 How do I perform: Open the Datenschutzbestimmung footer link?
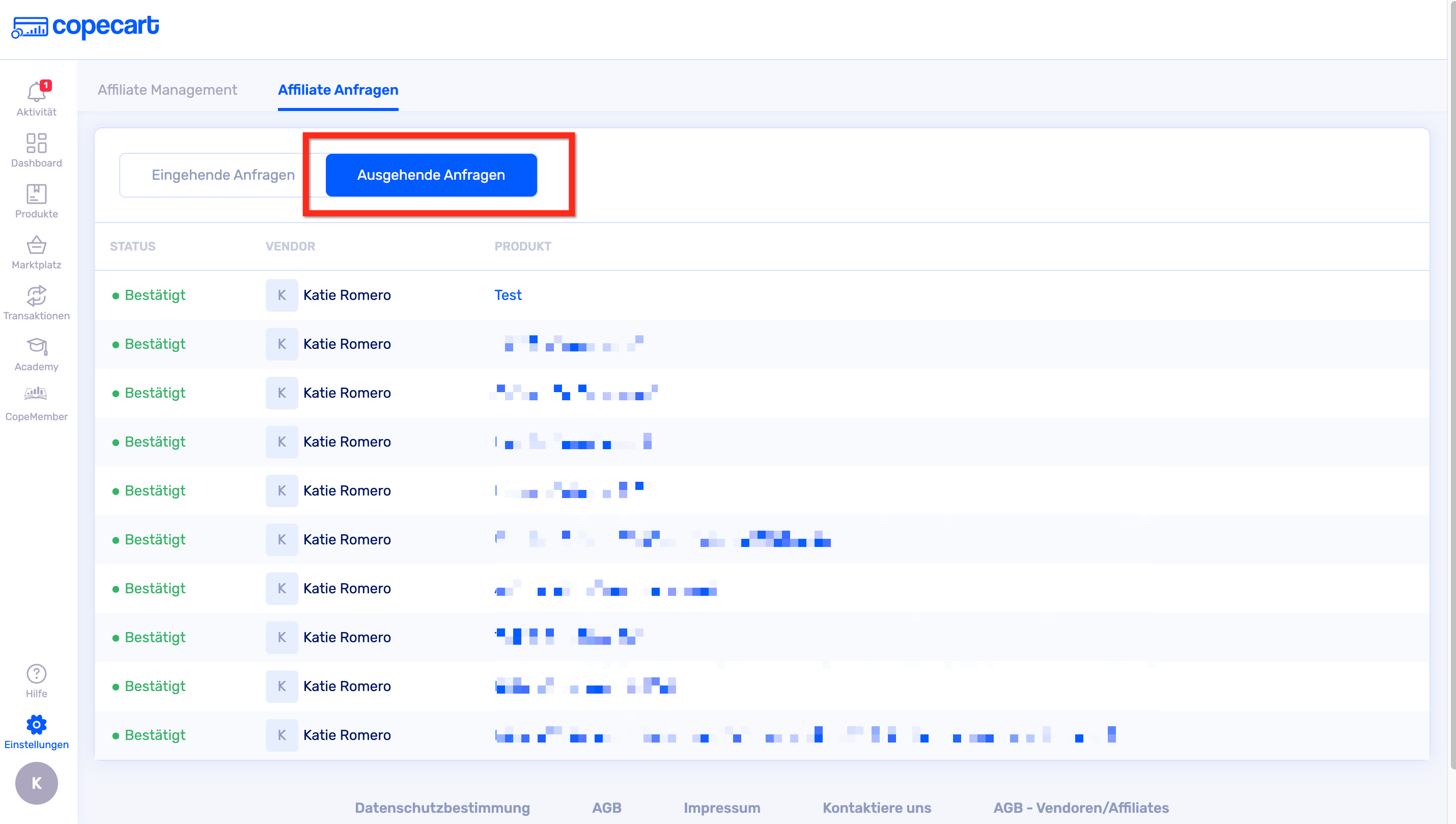click(x=442, y=808)
